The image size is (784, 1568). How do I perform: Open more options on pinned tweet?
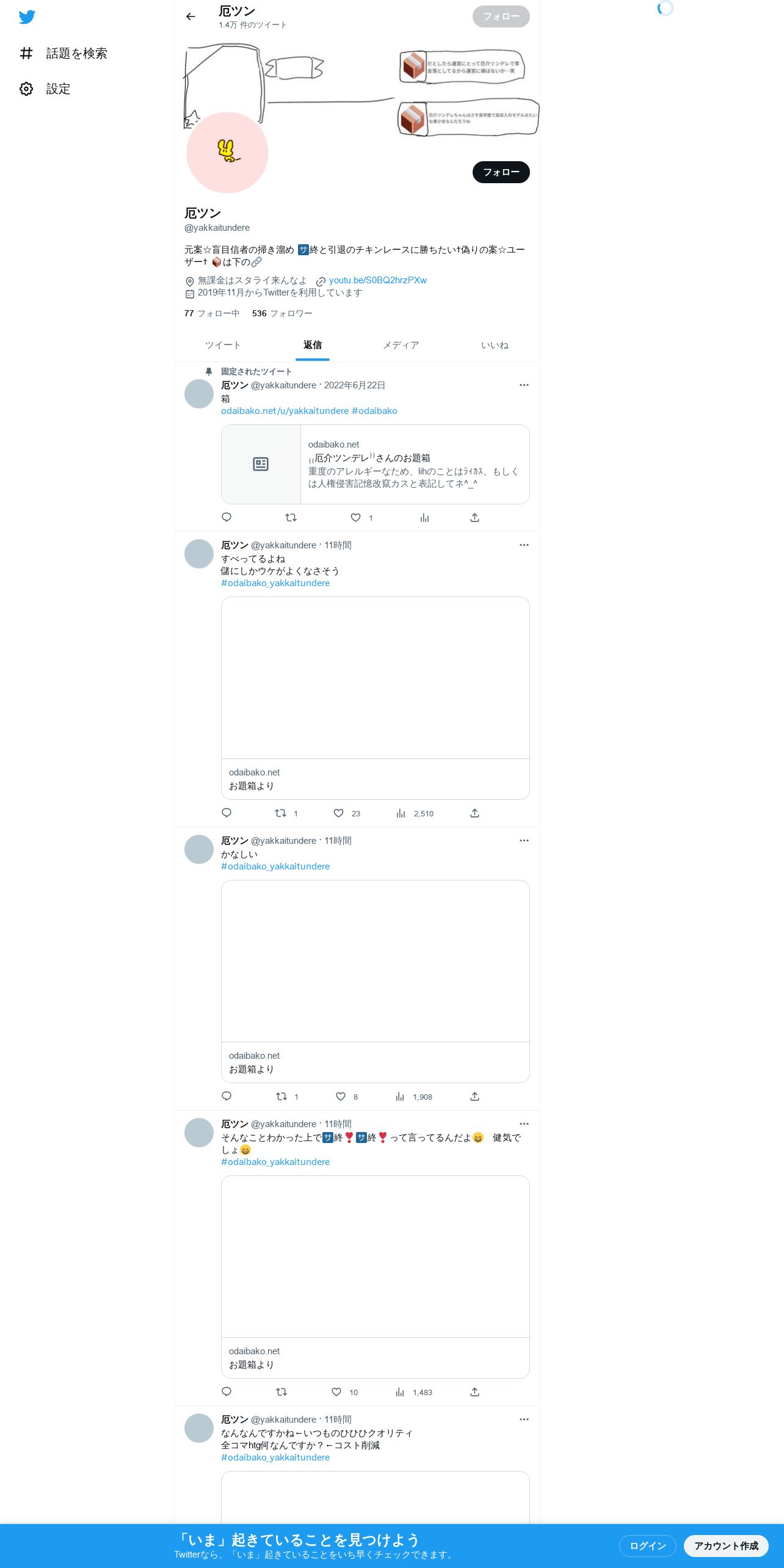coord(524,385)
